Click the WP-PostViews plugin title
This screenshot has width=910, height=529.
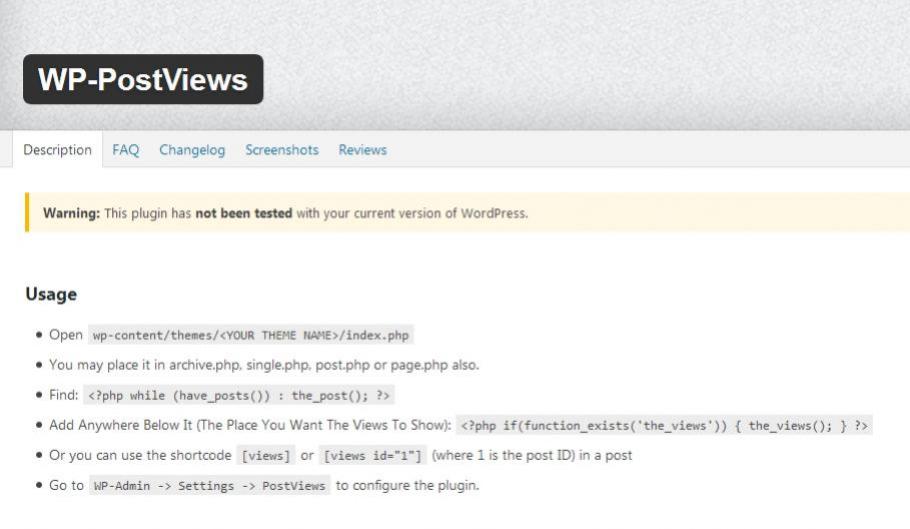[143, 79]
